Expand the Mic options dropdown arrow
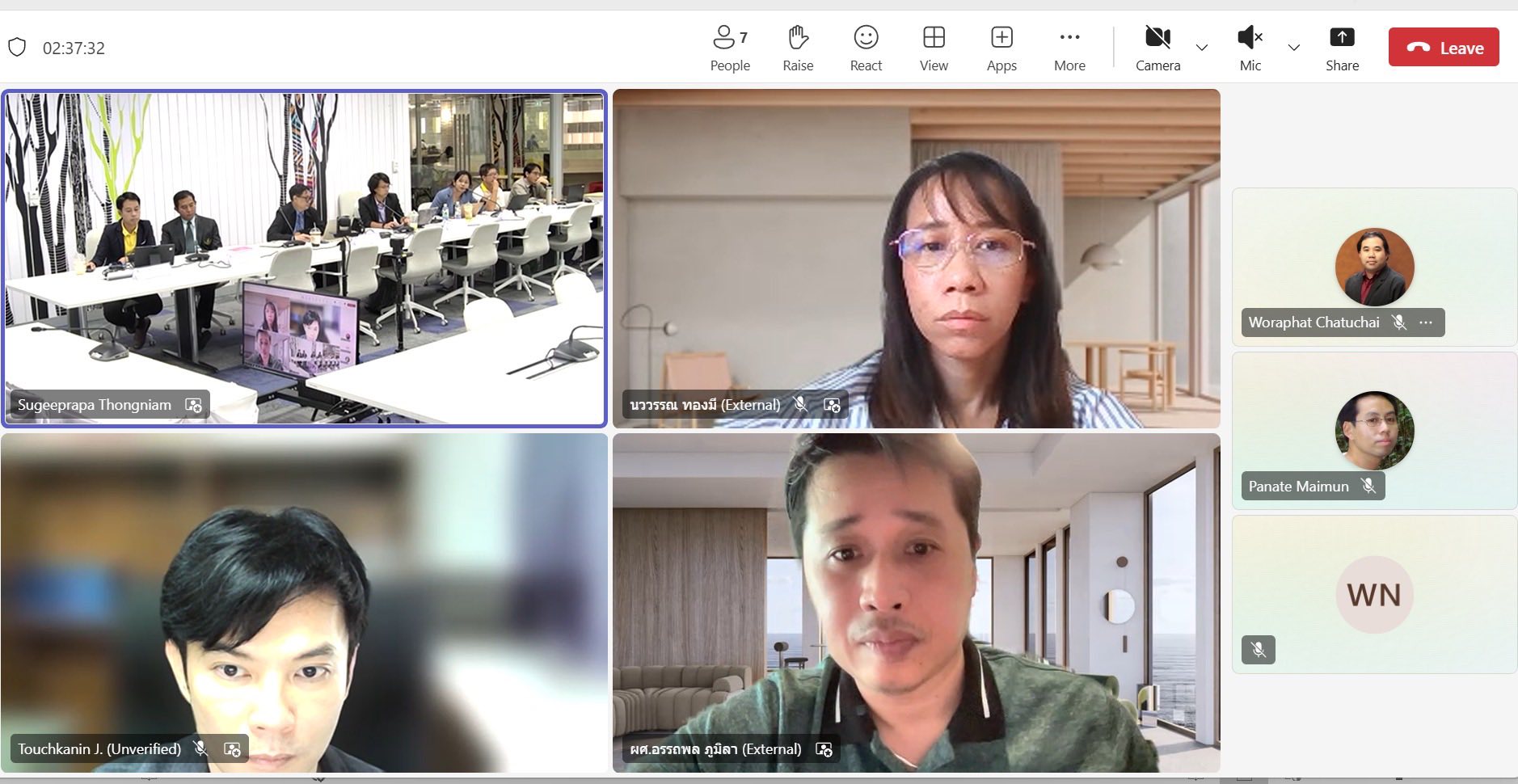Viewport: 1518px width, 784px height. [1293, 48]
